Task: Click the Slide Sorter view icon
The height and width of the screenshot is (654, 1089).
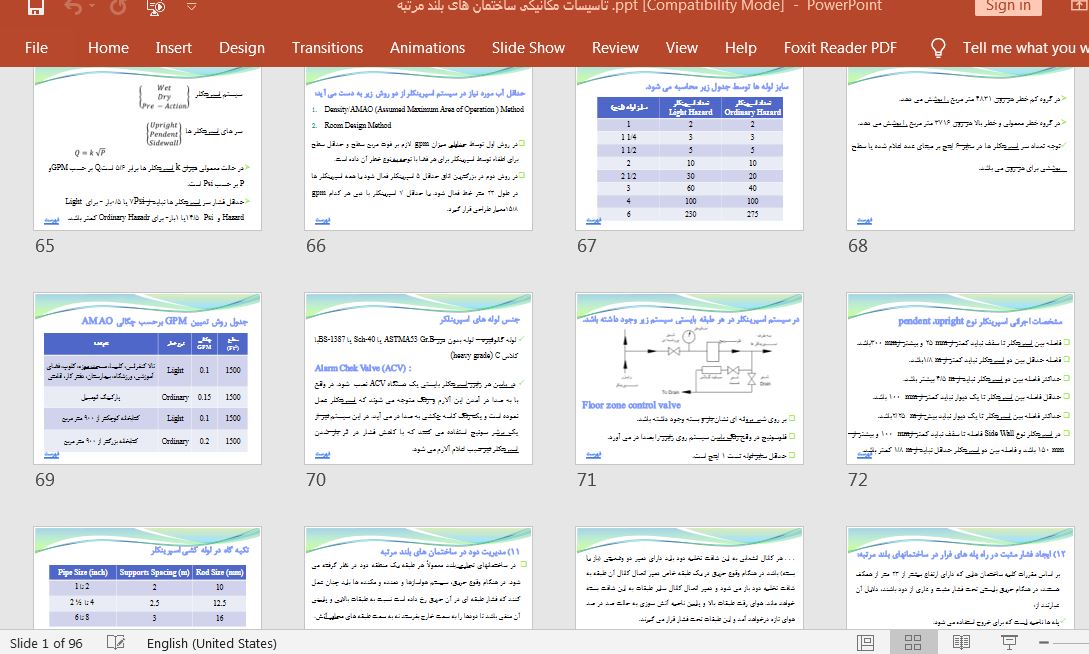Action: click(913, 643)
